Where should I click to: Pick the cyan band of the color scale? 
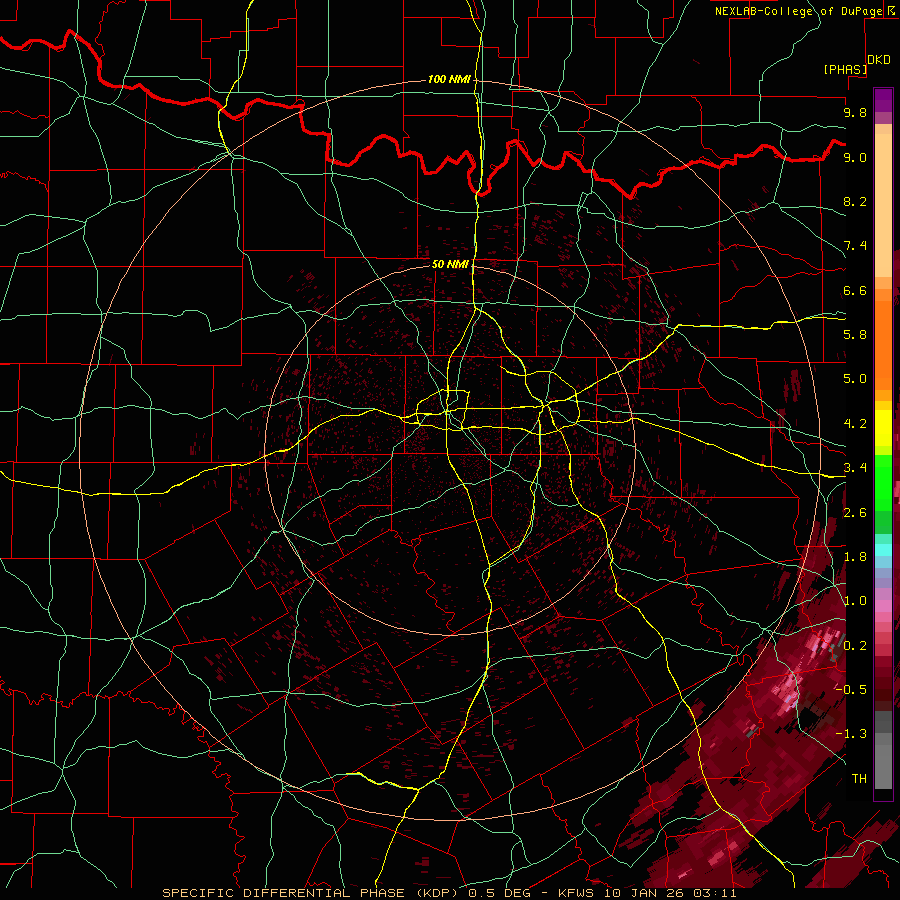point(883,550)
